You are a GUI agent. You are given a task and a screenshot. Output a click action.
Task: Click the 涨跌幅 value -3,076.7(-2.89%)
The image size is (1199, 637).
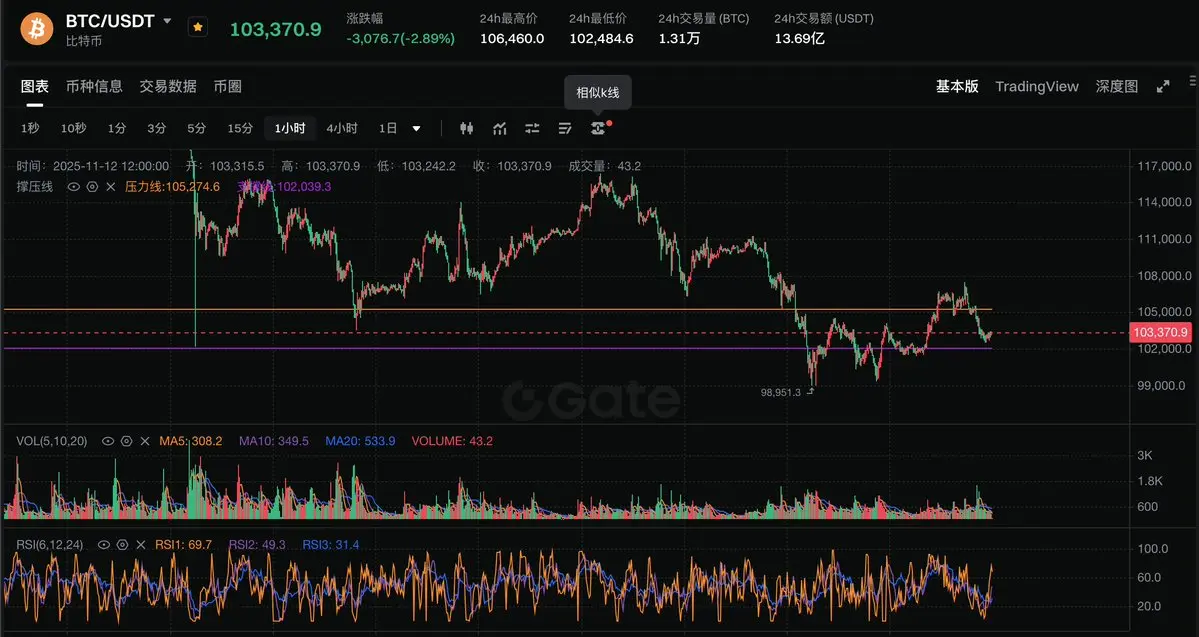(x=401, y=38)
